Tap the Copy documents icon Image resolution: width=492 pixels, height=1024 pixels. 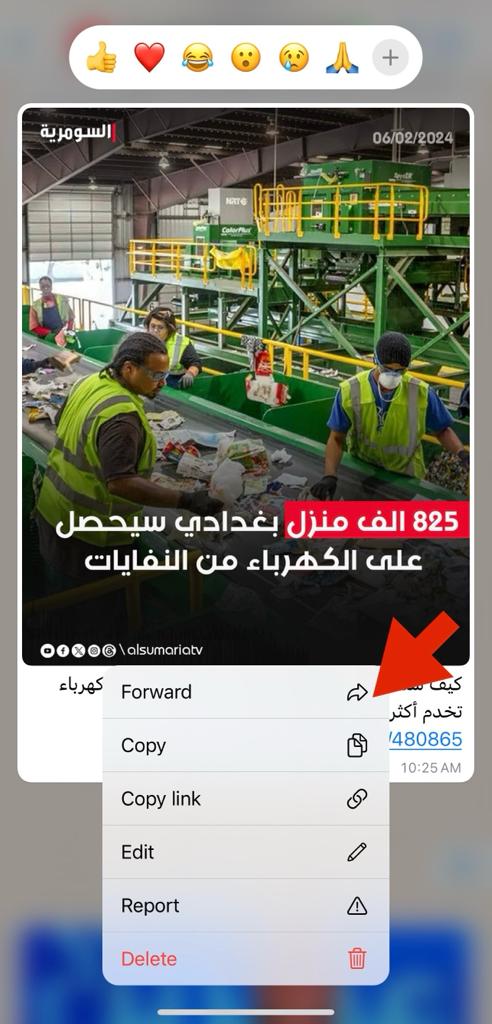pyautogui.click(x=357, y=745)
